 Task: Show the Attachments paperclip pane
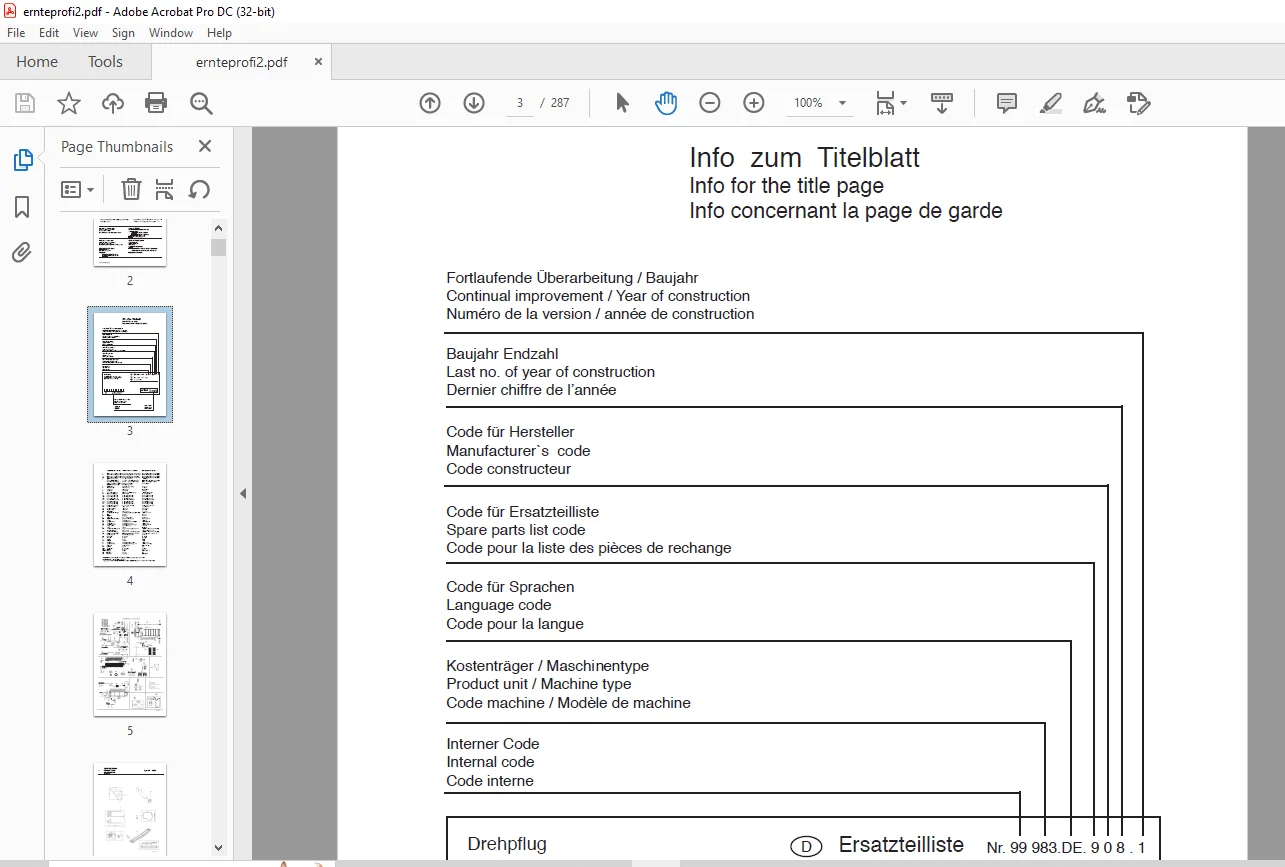[22, 253]
